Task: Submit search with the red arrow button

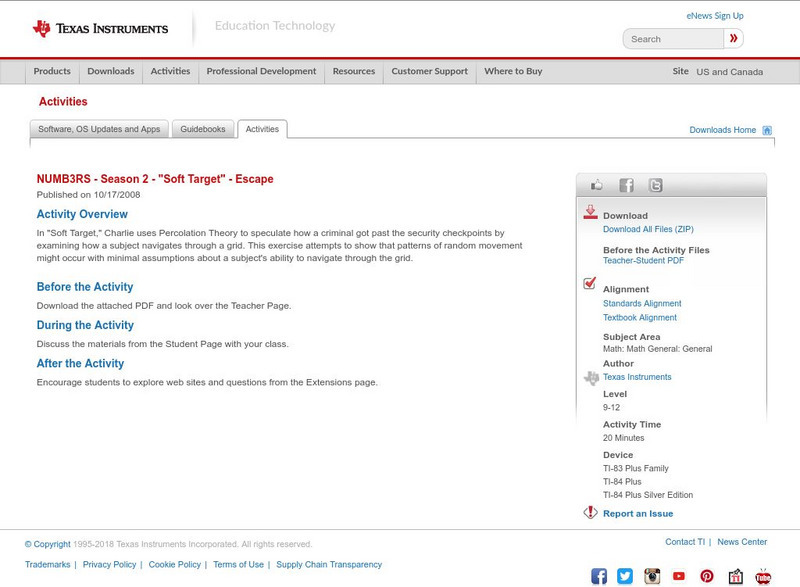Action: pos(733,38)
